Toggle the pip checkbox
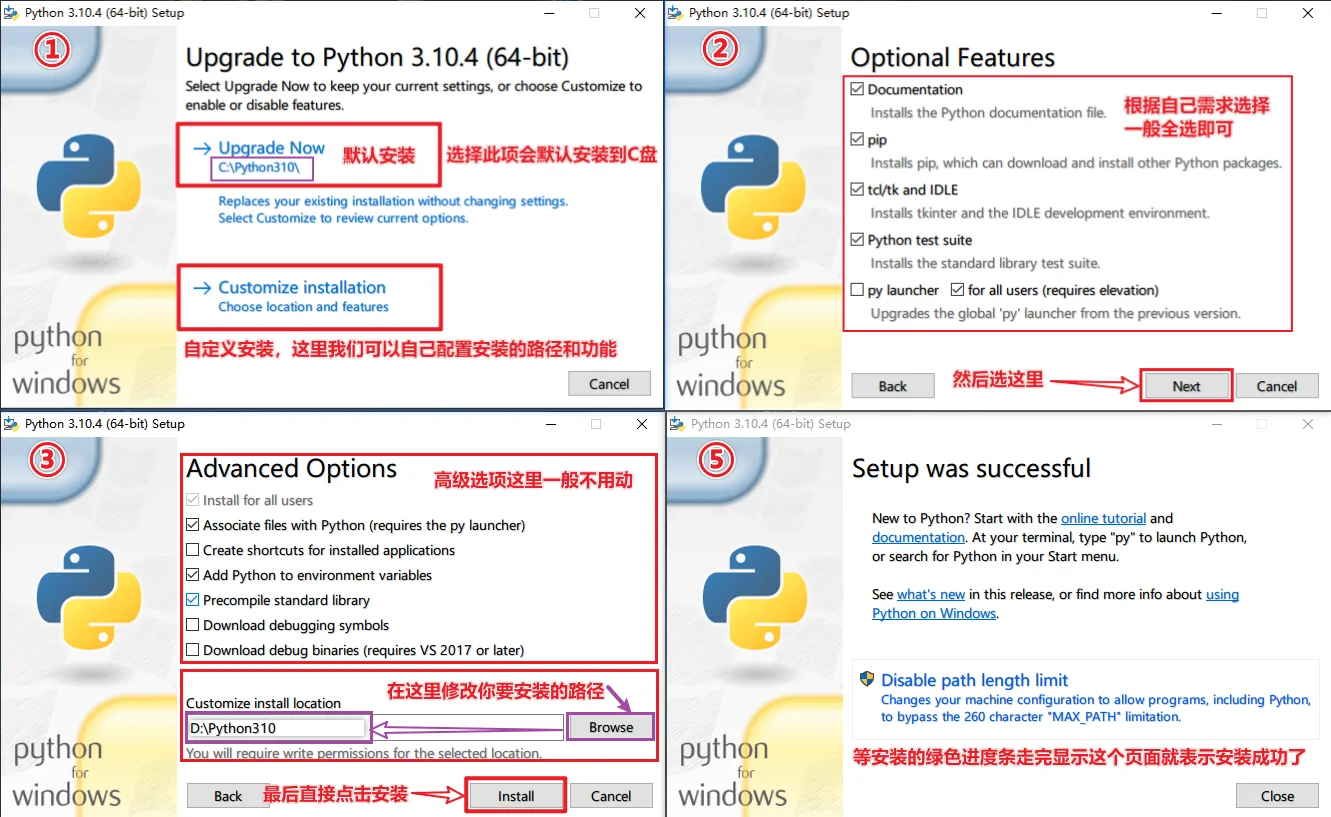This screenshot has width=1331, height=817. [857, 139]
